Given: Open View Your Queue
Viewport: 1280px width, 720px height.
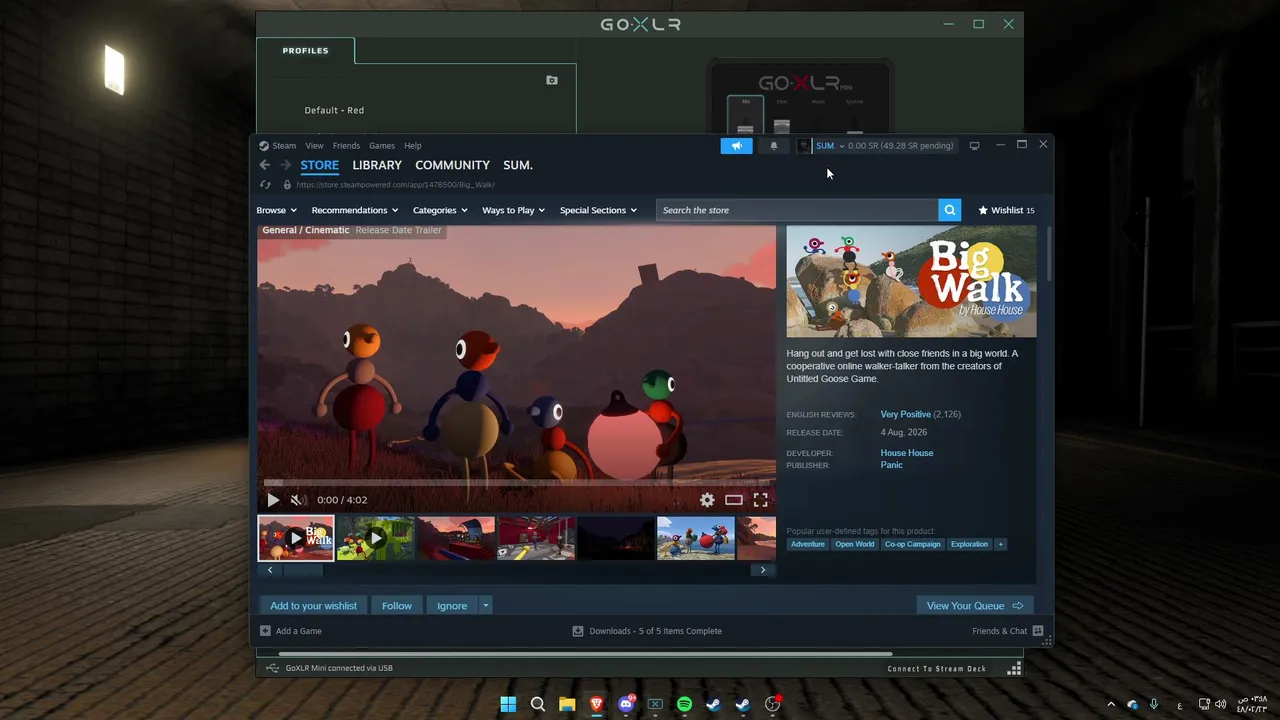Looking at the screenshot, I should (975, 606).
